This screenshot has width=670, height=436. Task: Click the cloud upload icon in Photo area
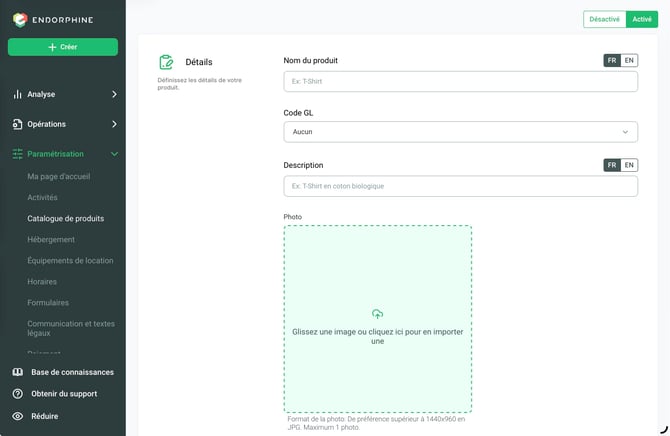point(377,314)
